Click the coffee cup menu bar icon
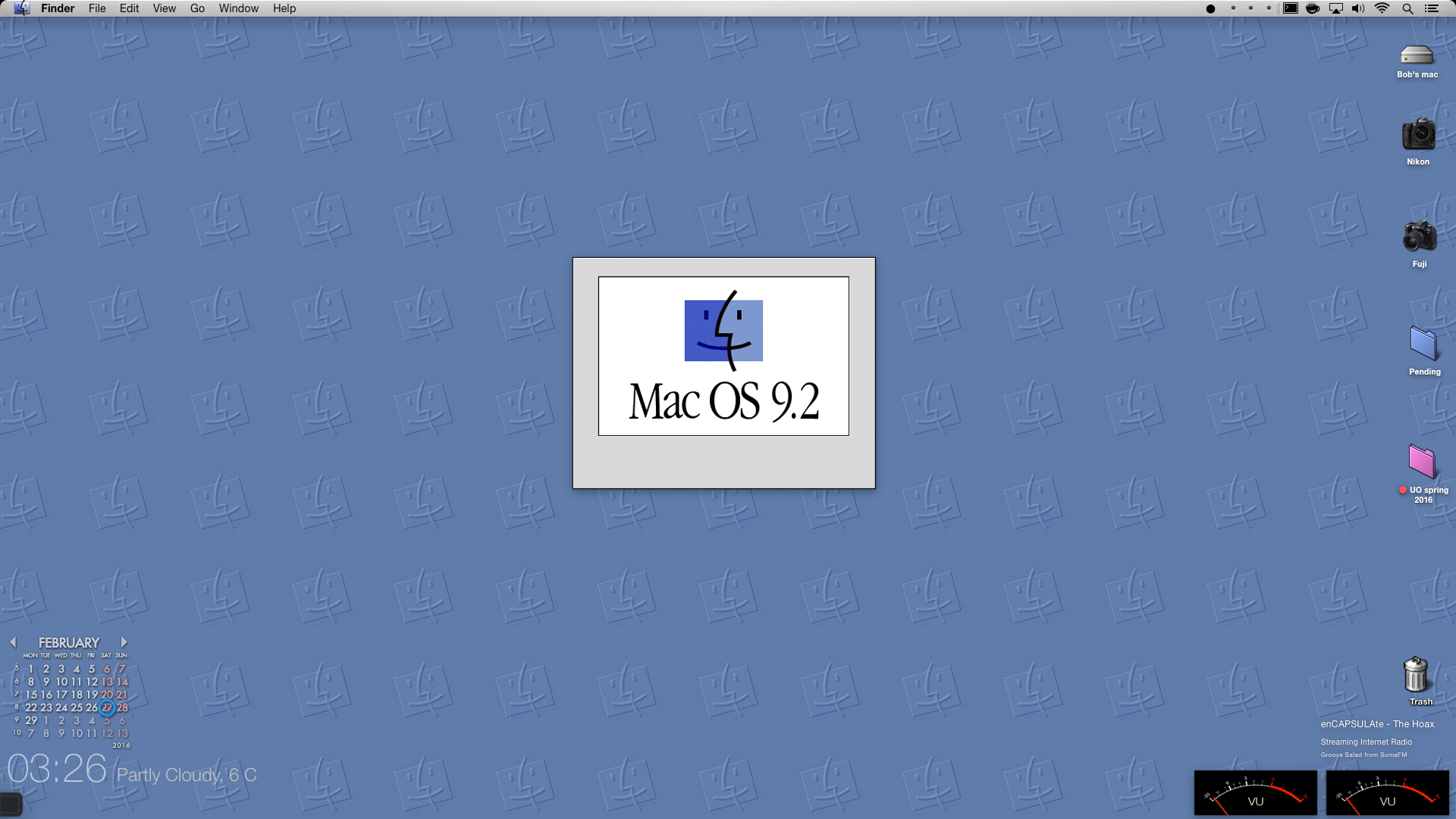The image size is (1456, 819). [x=1313, y=8]
